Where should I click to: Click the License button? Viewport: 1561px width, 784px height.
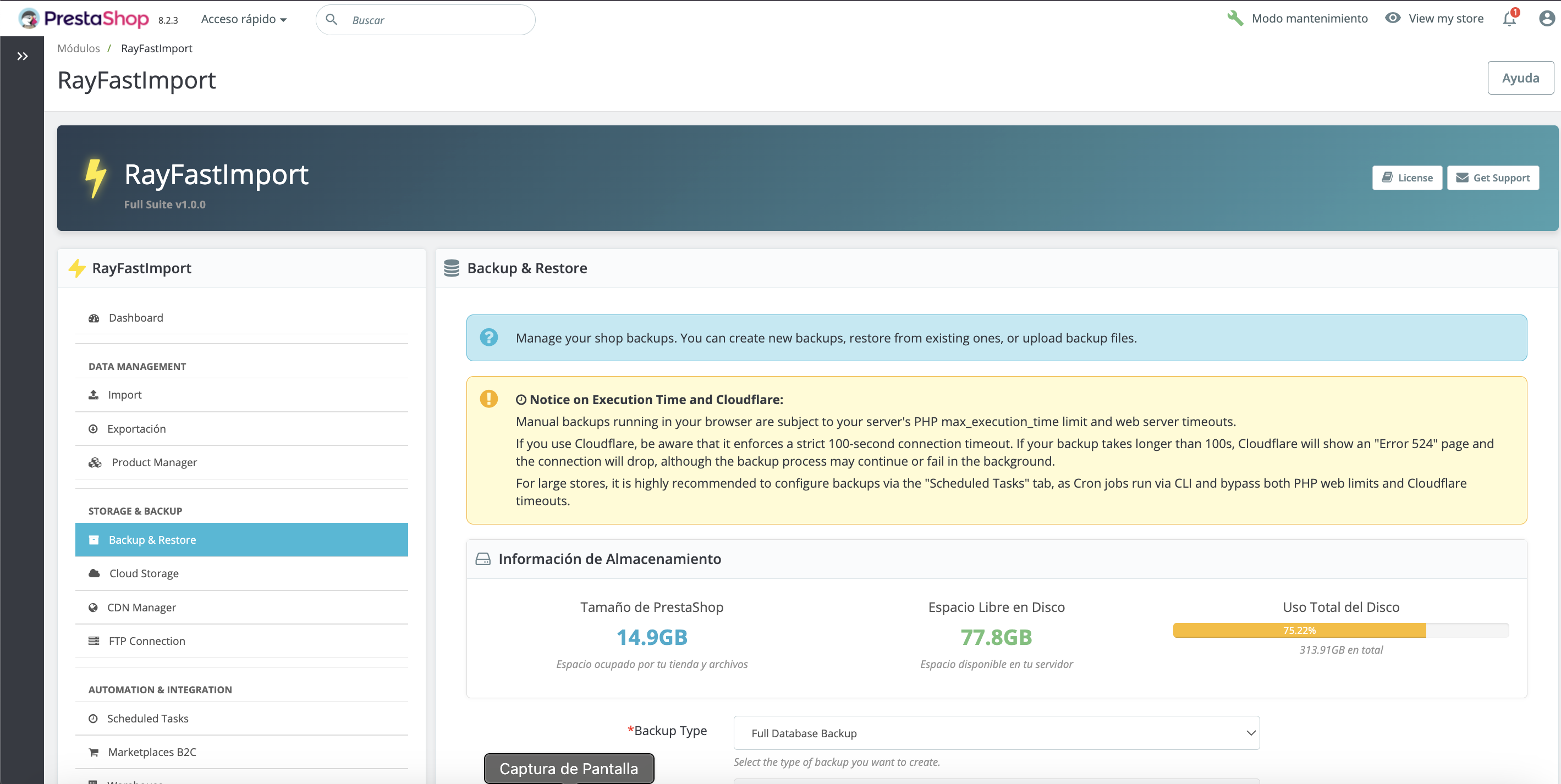pyautogui.click(x=1406, y=178)
